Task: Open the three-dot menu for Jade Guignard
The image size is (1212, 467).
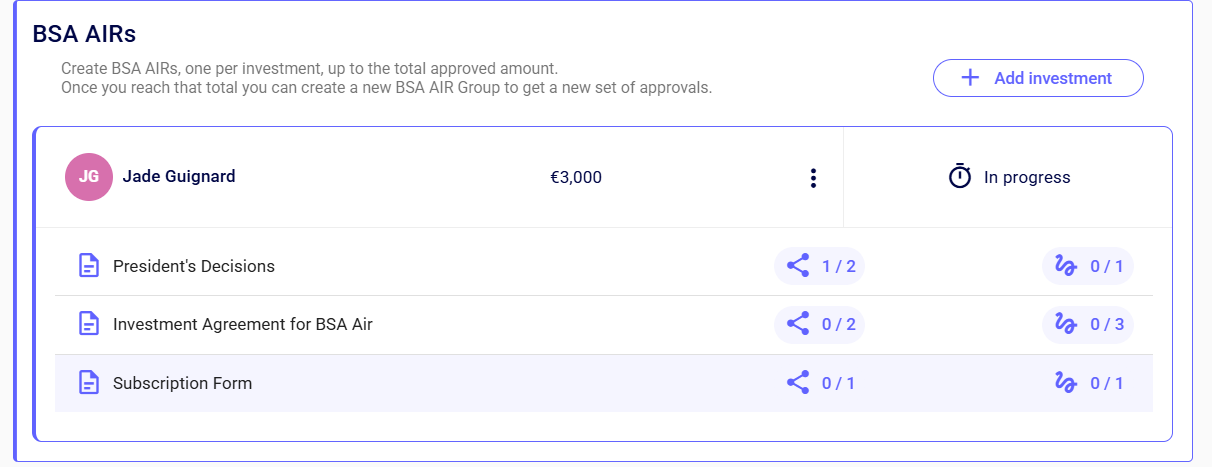Action: 813,178
